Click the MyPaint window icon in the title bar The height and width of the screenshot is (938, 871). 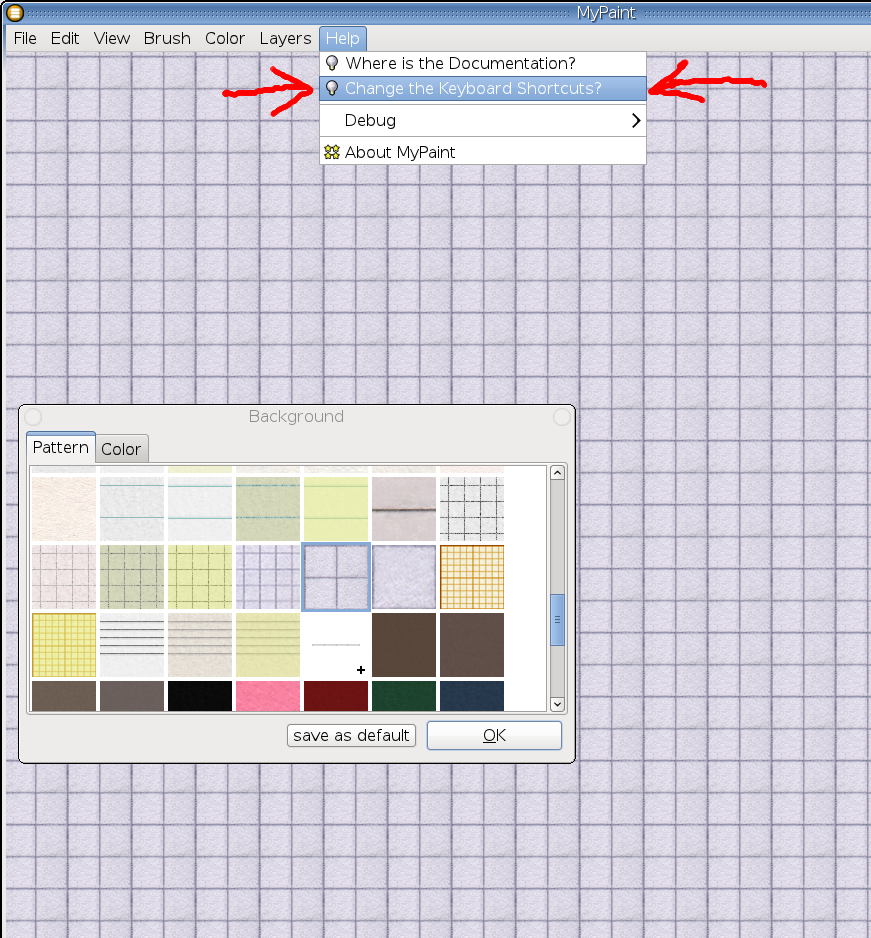coord(15,12)
